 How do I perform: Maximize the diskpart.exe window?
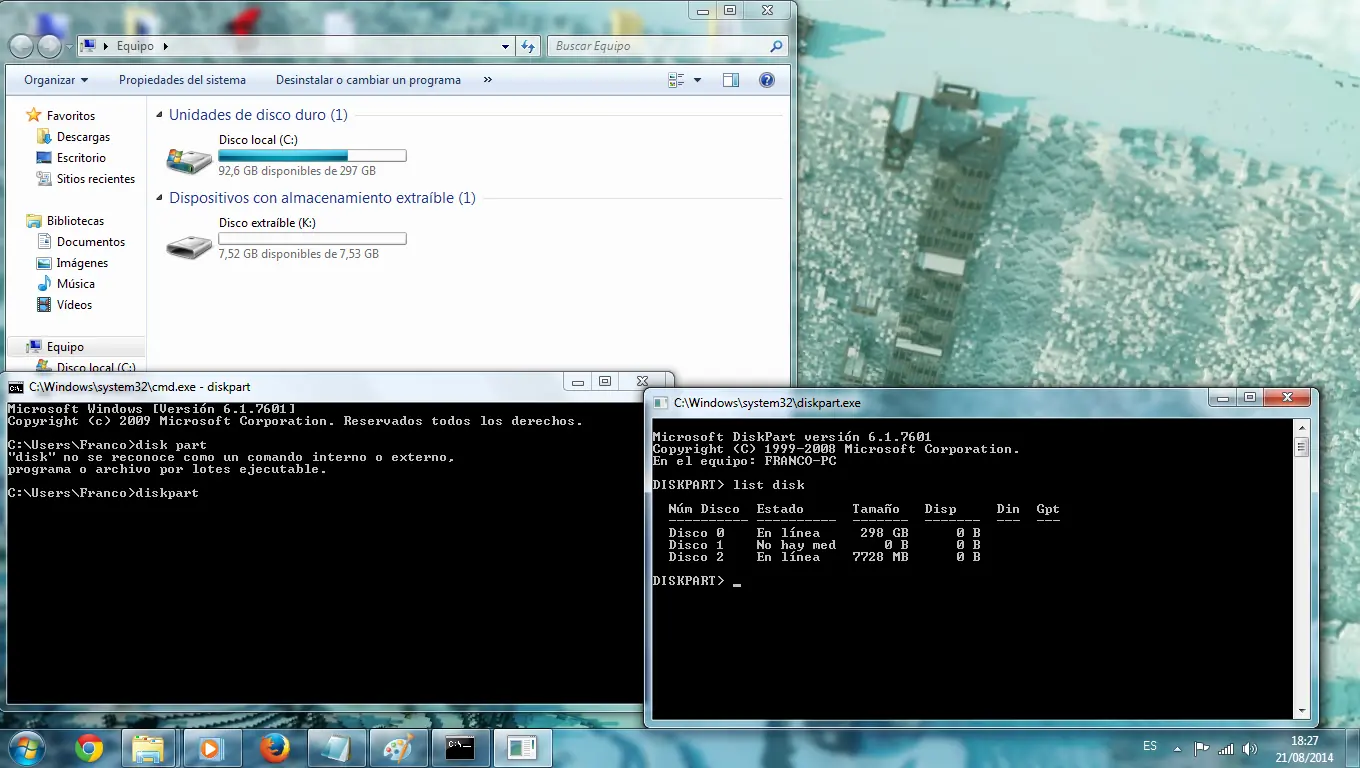point(1250,397)
